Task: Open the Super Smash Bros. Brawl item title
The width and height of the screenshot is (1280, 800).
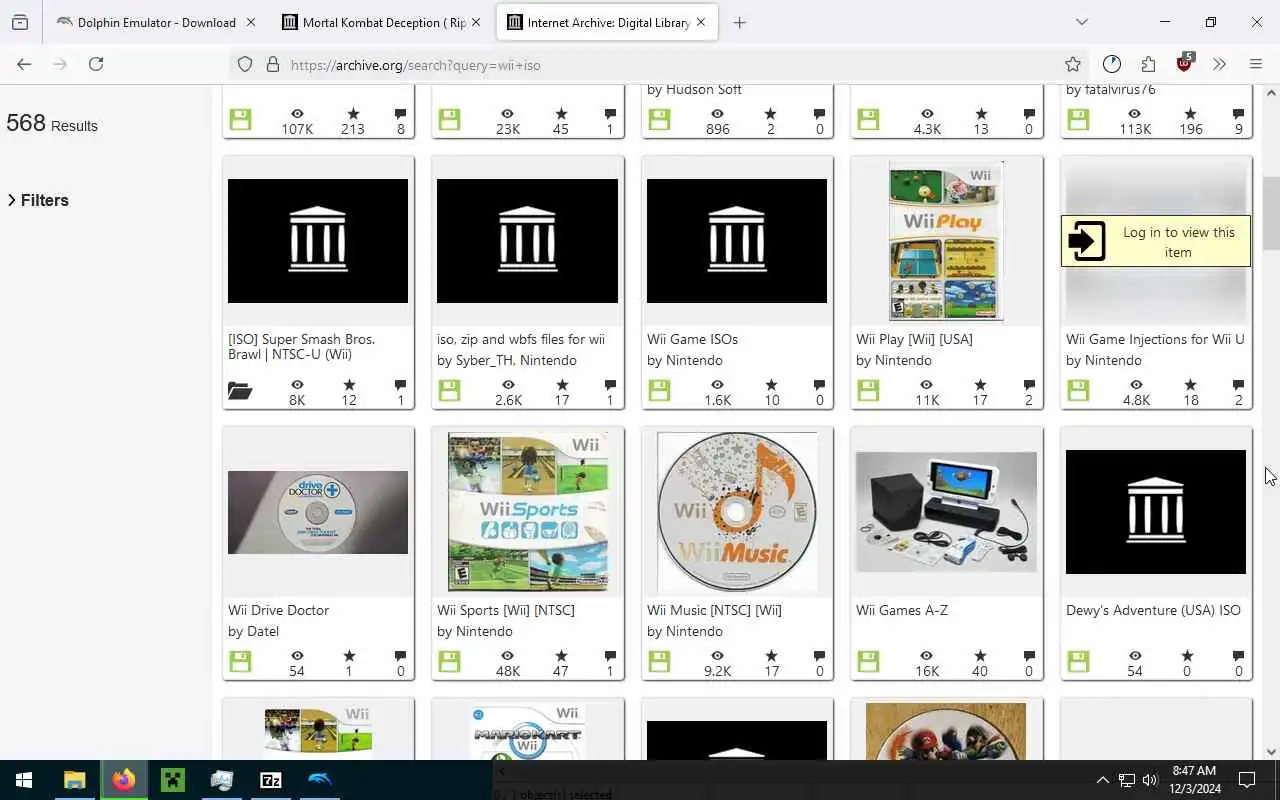Action: click(302, 347)
